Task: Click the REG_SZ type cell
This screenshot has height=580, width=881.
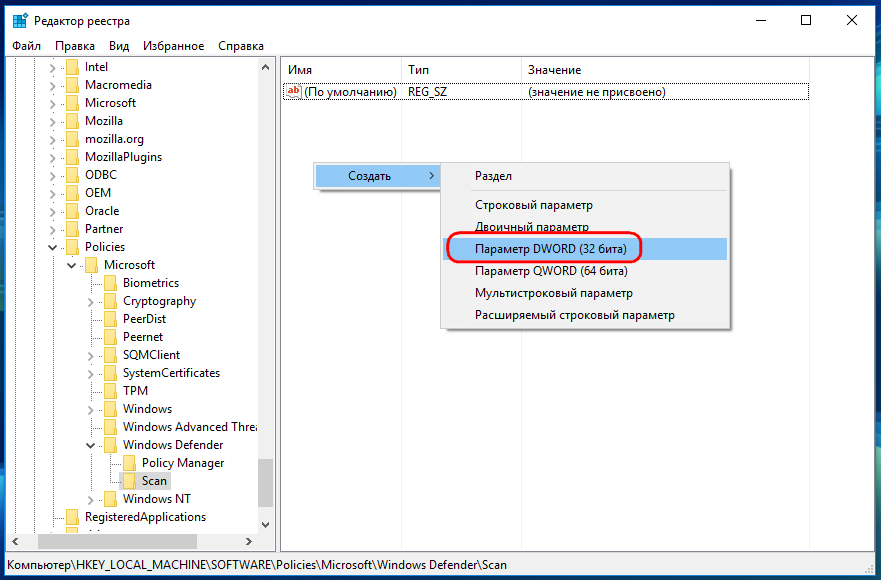Action: [x=428, y=92]
